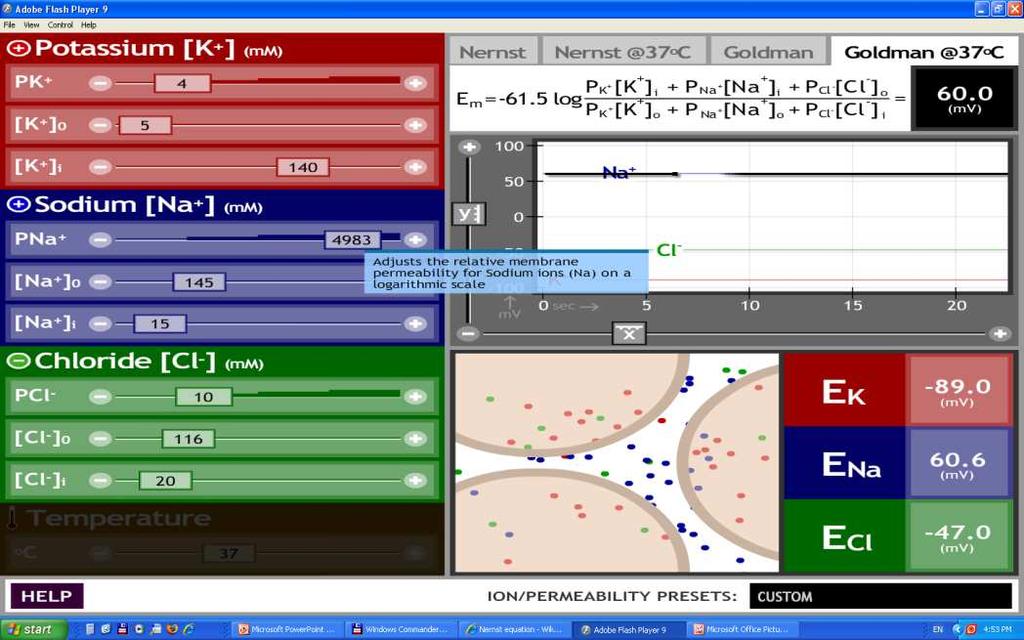Viewport: 1024px width, 640px height.
Task: Toggle the Chloride section minus circle
Action: click(18, 361)
